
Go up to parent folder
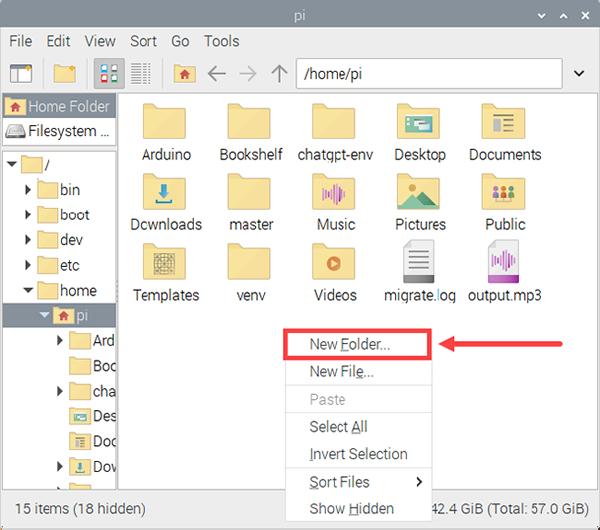(279, 73)
